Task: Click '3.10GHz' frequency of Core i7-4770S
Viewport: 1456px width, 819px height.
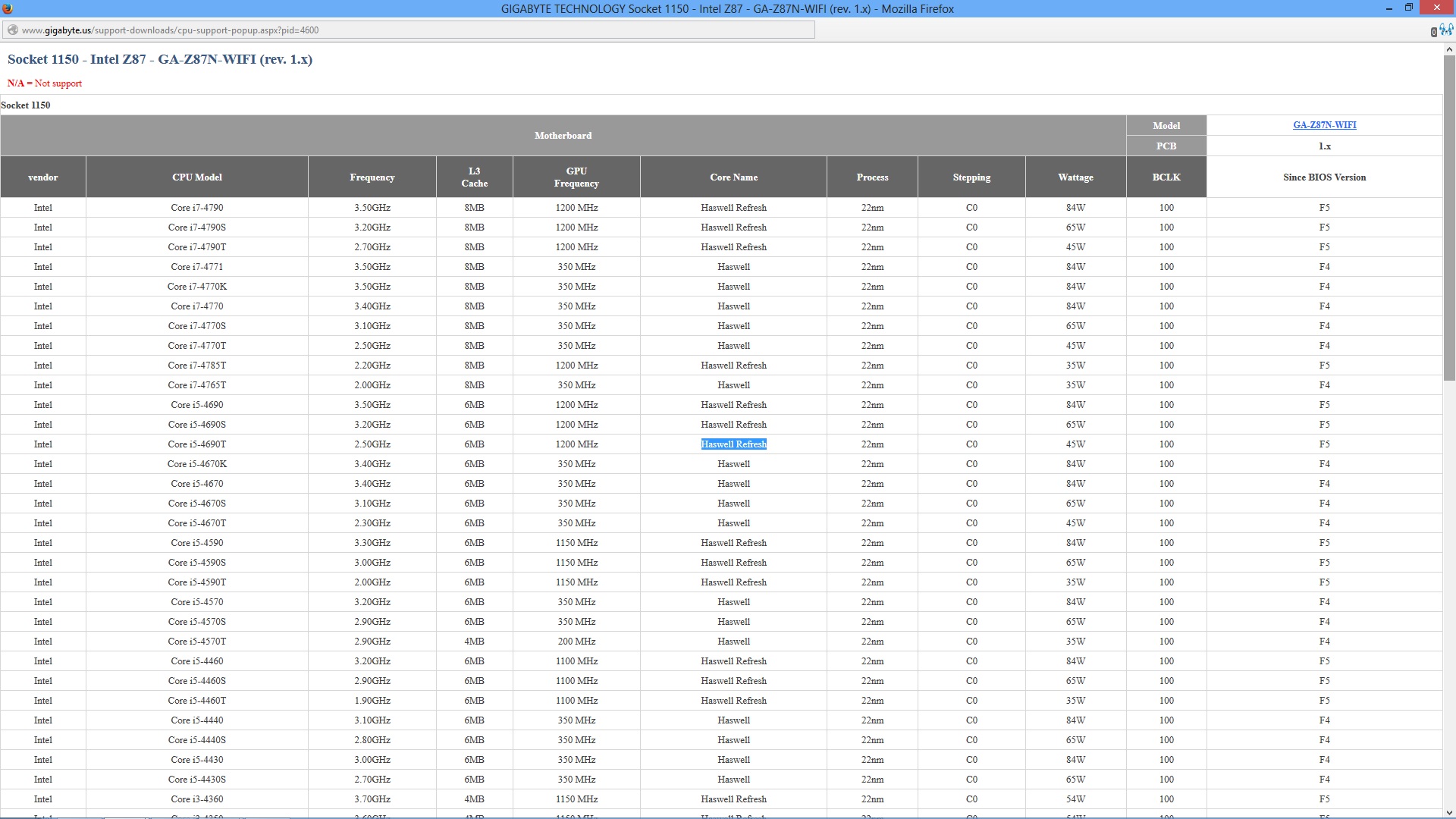Action: click(372, 326)
